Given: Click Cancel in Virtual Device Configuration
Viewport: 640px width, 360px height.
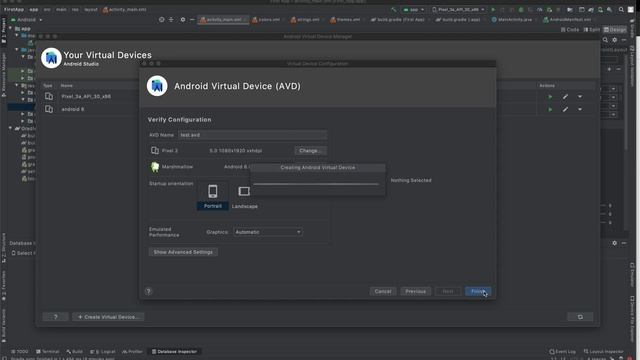Looking at the screenshot, I should pyautogui.click(x=383, y=291).
